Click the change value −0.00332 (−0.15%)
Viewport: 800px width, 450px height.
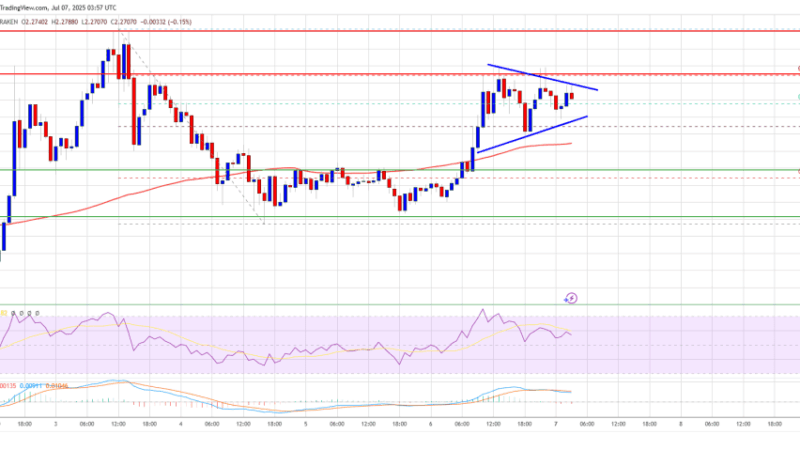tap(166, 22)
